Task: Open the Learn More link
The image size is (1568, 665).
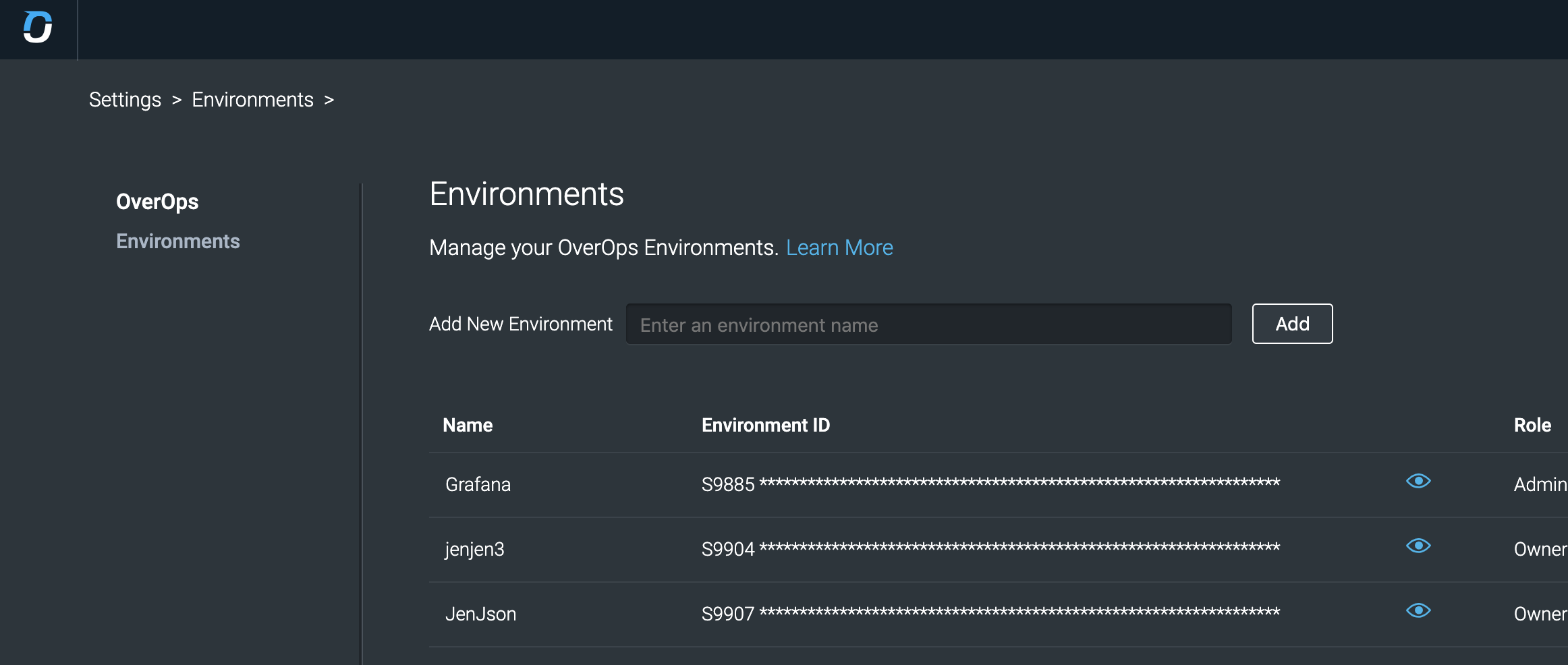Action: click(839, 248)
